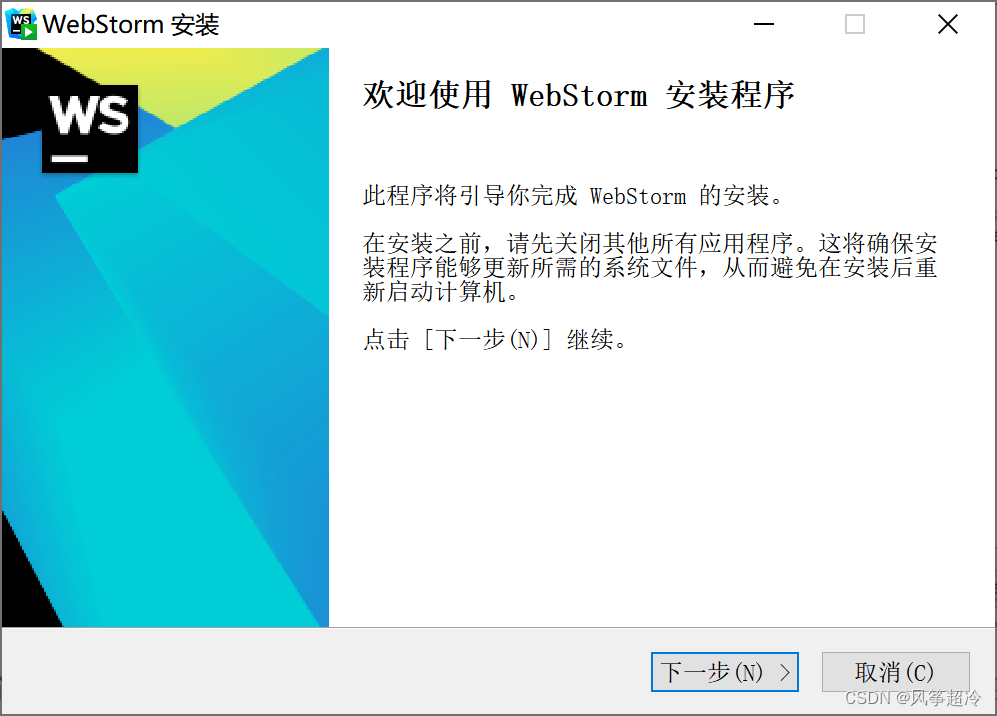This screenshot has height=716, width=997.
Task: Minimize the WebStorm installer window
Action: coord(764,24)
